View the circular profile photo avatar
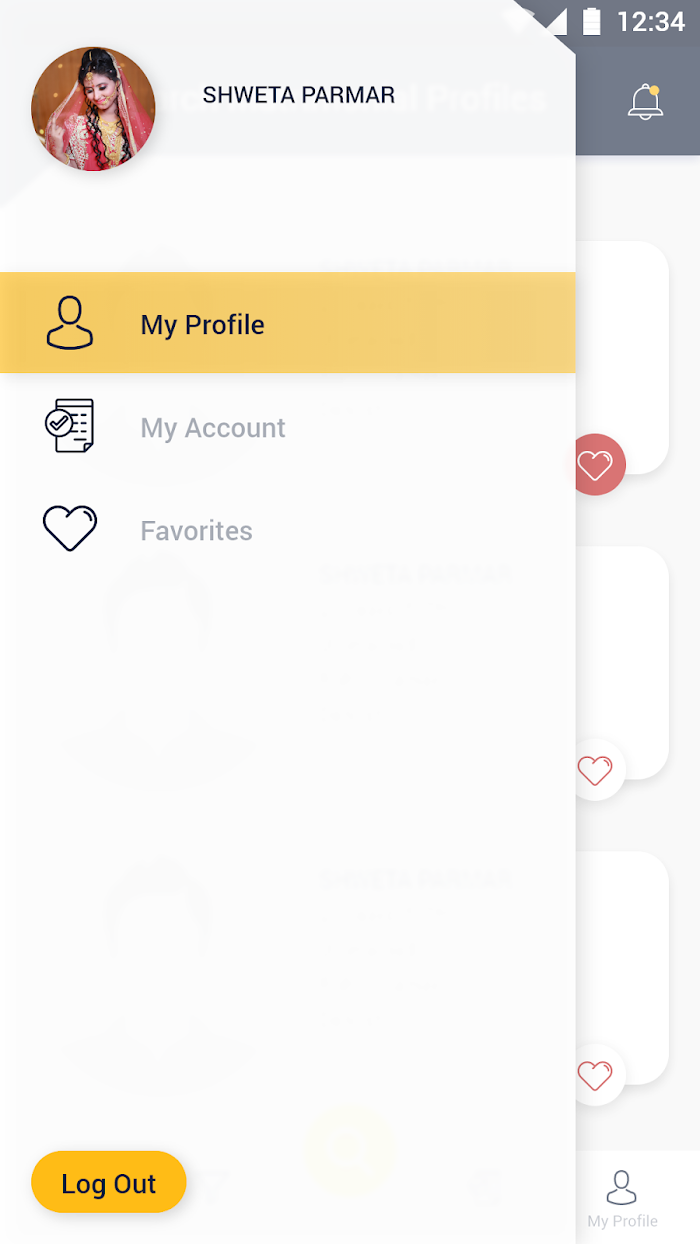 coord(93,109)
